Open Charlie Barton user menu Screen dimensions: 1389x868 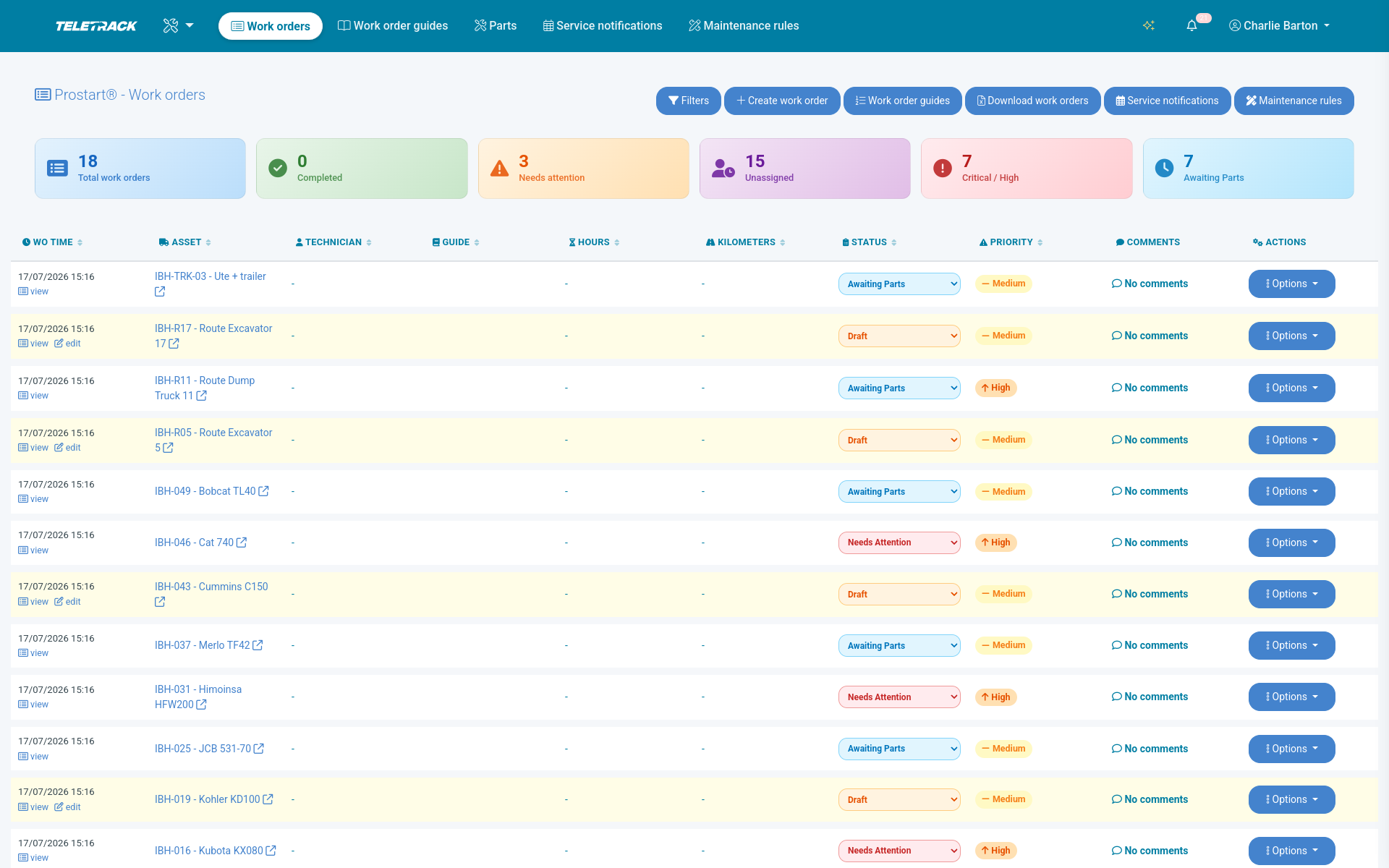click(x=1279, y=26)
